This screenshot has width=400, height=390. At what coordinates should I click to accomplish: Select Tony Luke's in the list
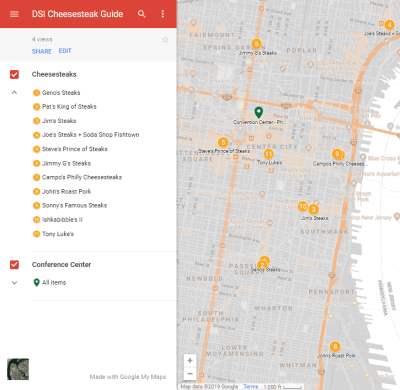[53, 234]
